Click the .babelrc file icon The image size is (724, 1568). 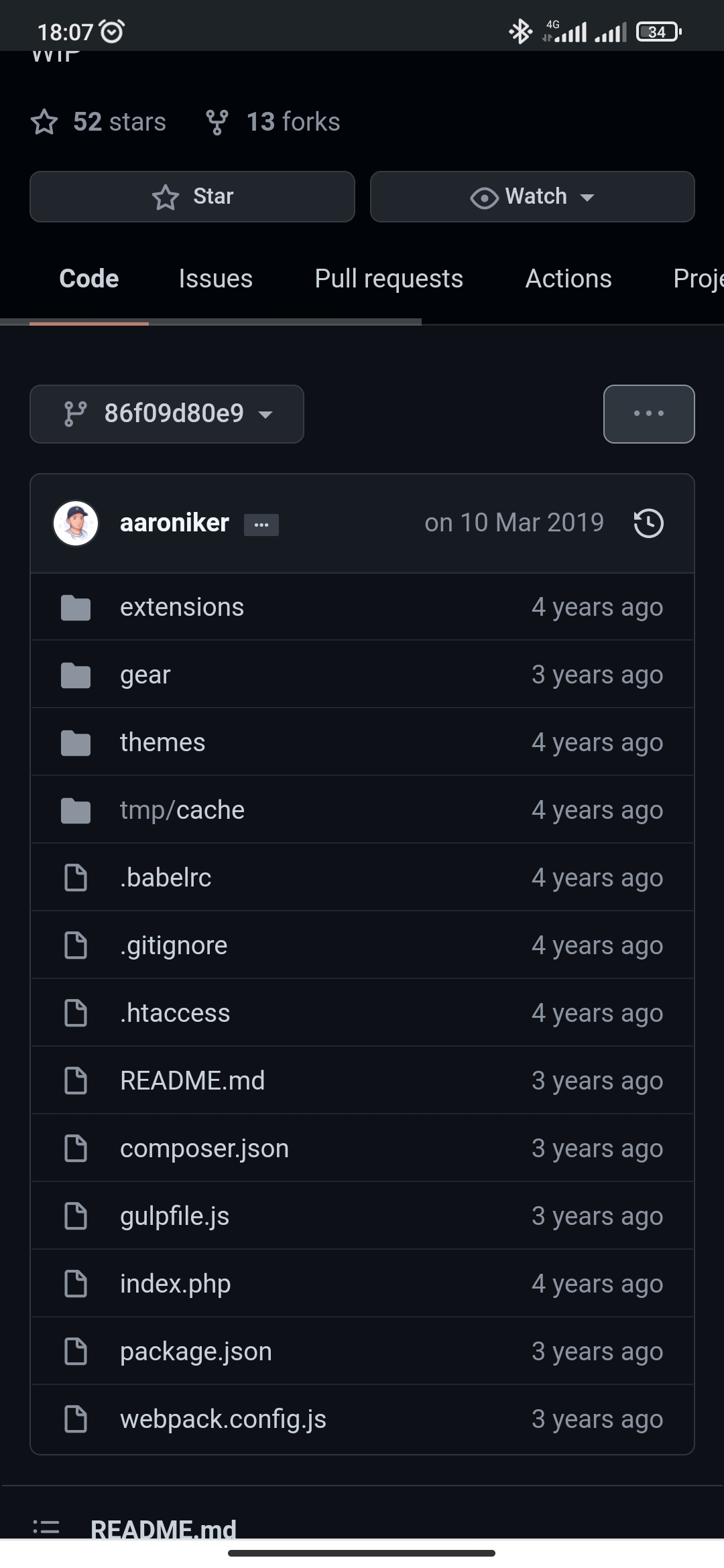76,878
